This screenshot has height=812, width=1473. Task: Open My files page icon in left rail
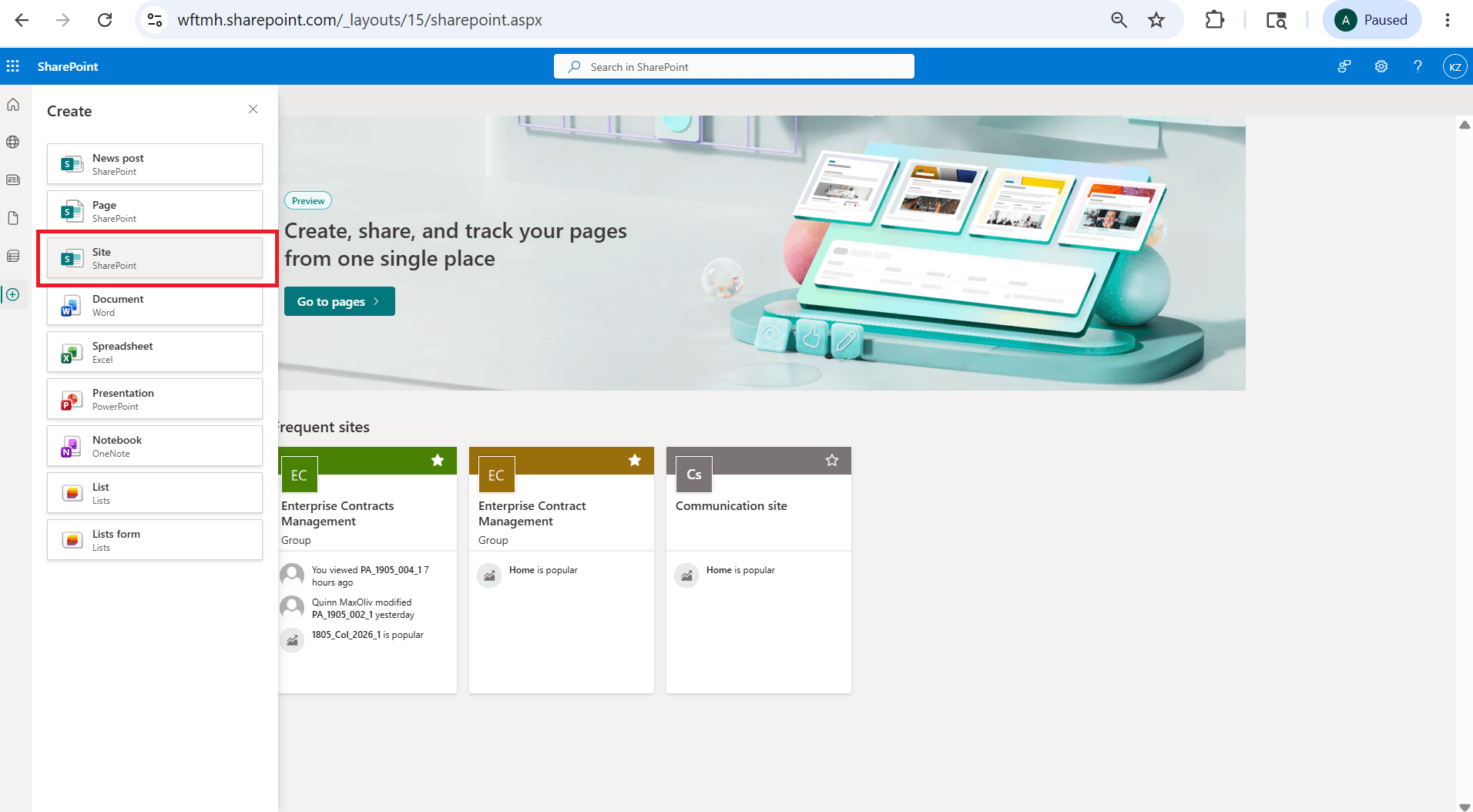(13, 218)
